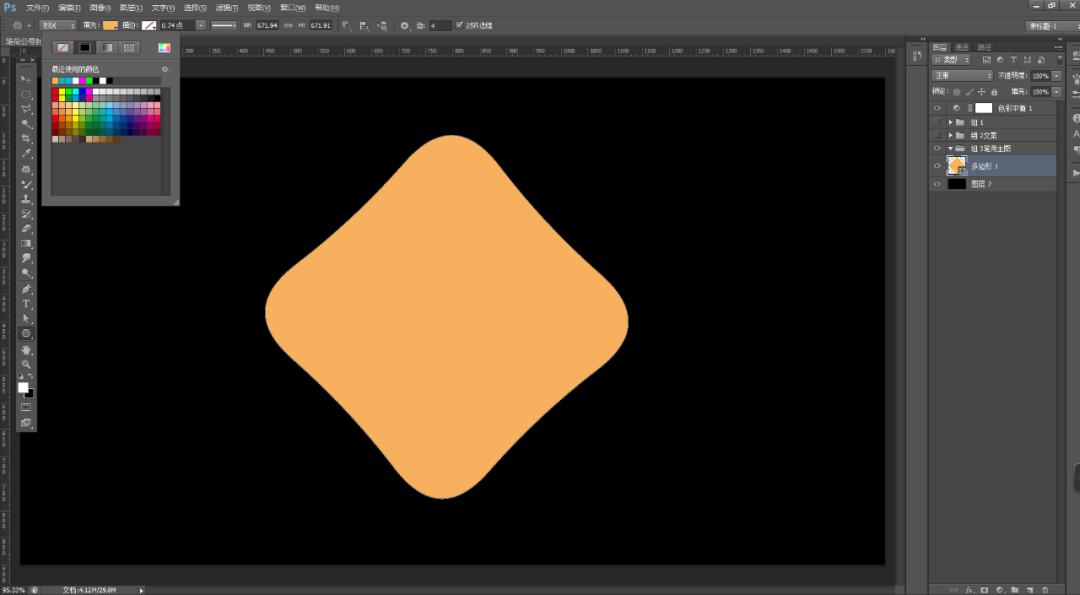The image size is (1080, 595).
Task: Click the Pen tool icon
Action: [x=27, y=288]
